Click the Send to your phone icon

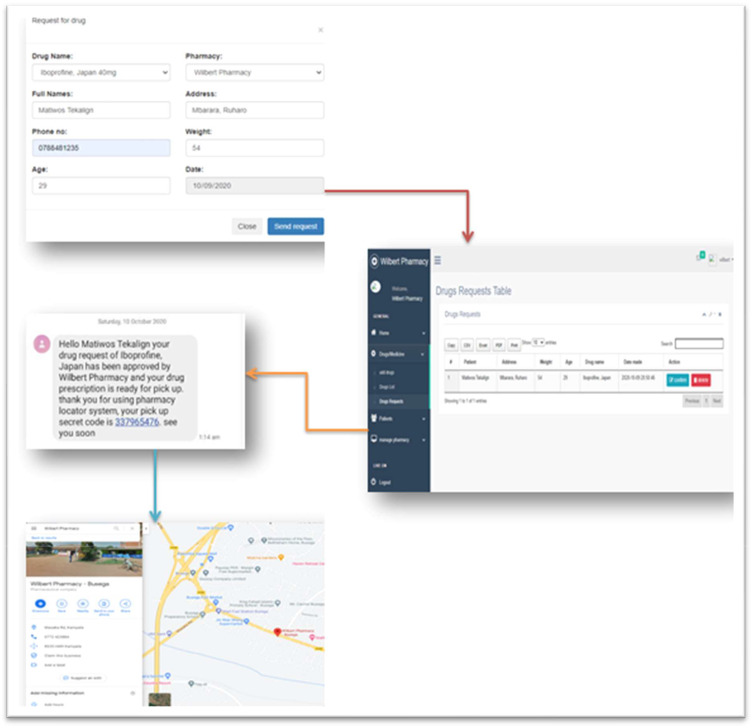pyautogui.click(x=104, y=604)
